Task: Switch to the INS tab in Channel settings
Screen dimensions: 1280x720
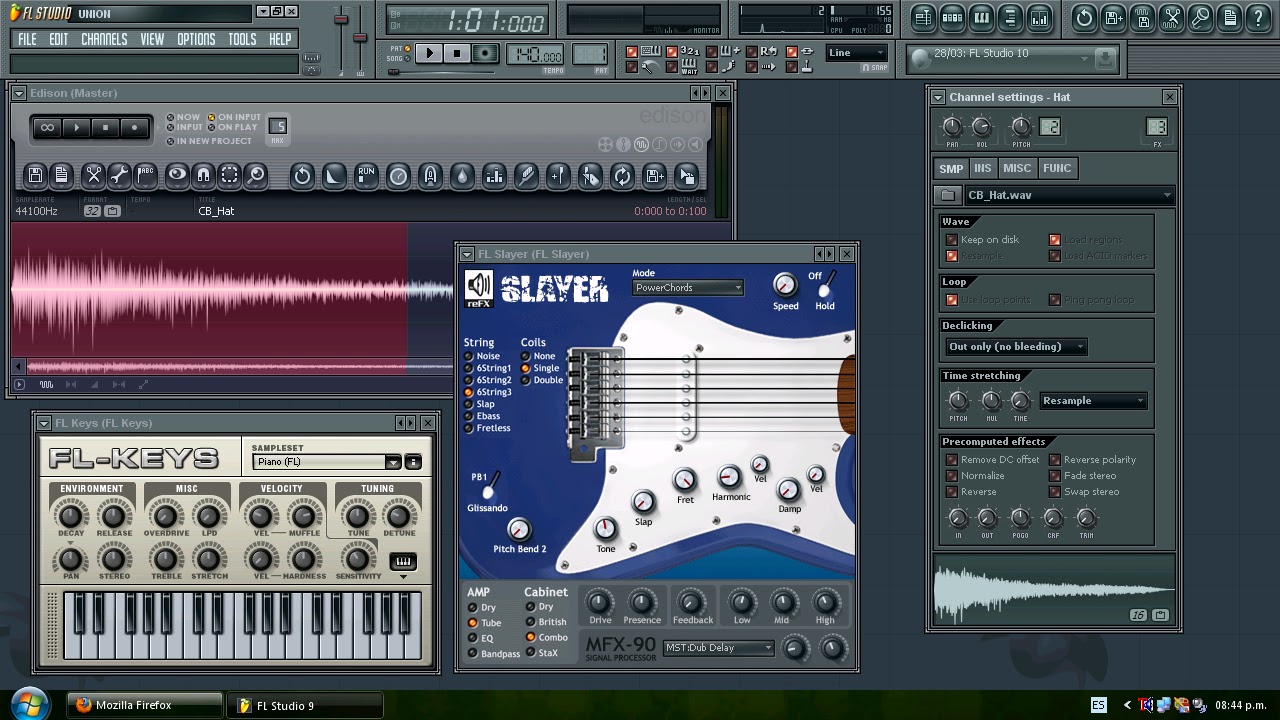Action: pyautogui.click(x=982, y=168)
